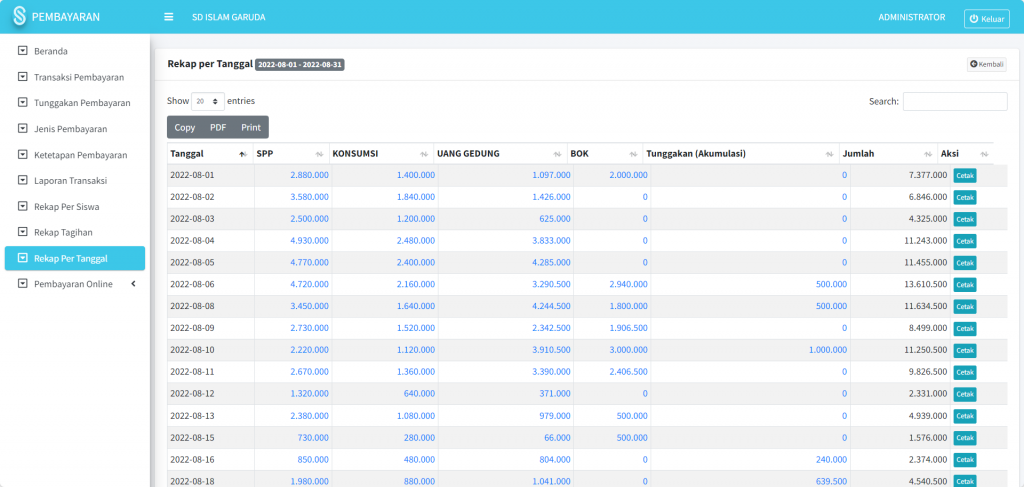Sort by Tunggakan (Akumulasi) column arrows
This screenshot has height=487, width=1024.
(829, 154)
